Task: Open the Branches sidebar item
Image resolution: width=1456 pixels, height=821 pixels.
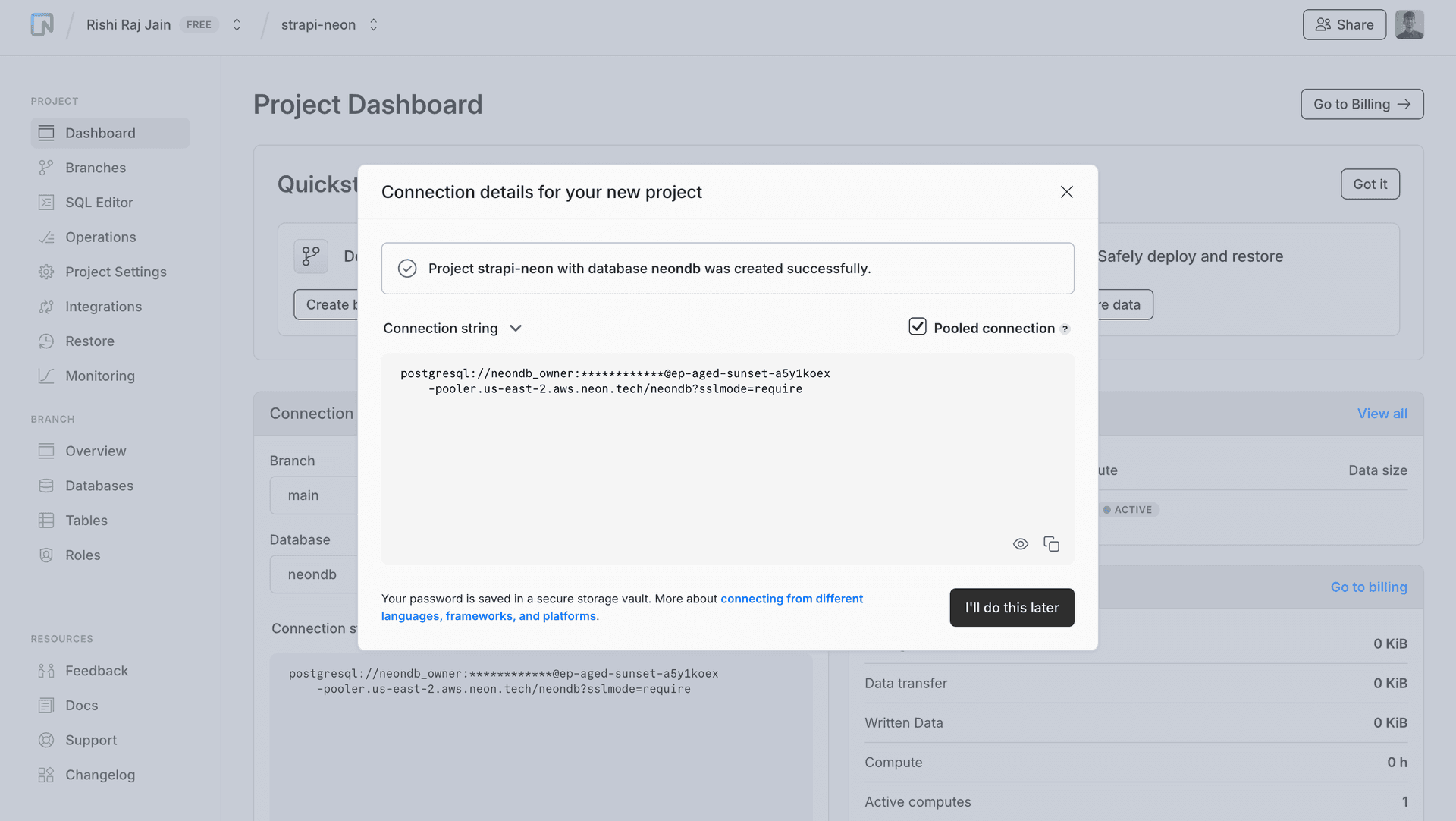Action: click(96, 168)
